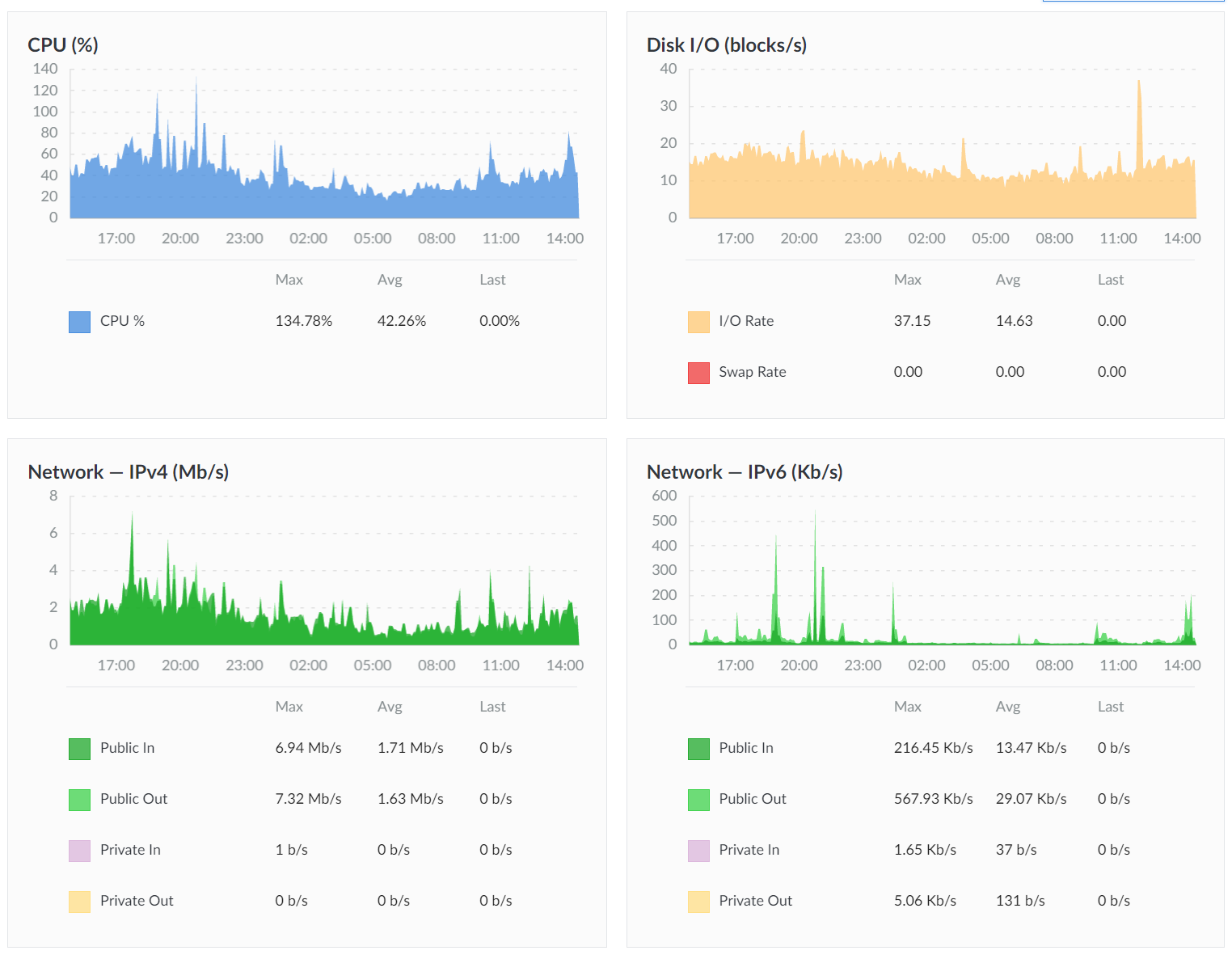This screenshot has height=959, width=1232.
Task: Click the red Swap Rate legend swatch
Action: [x=698, y=373]
